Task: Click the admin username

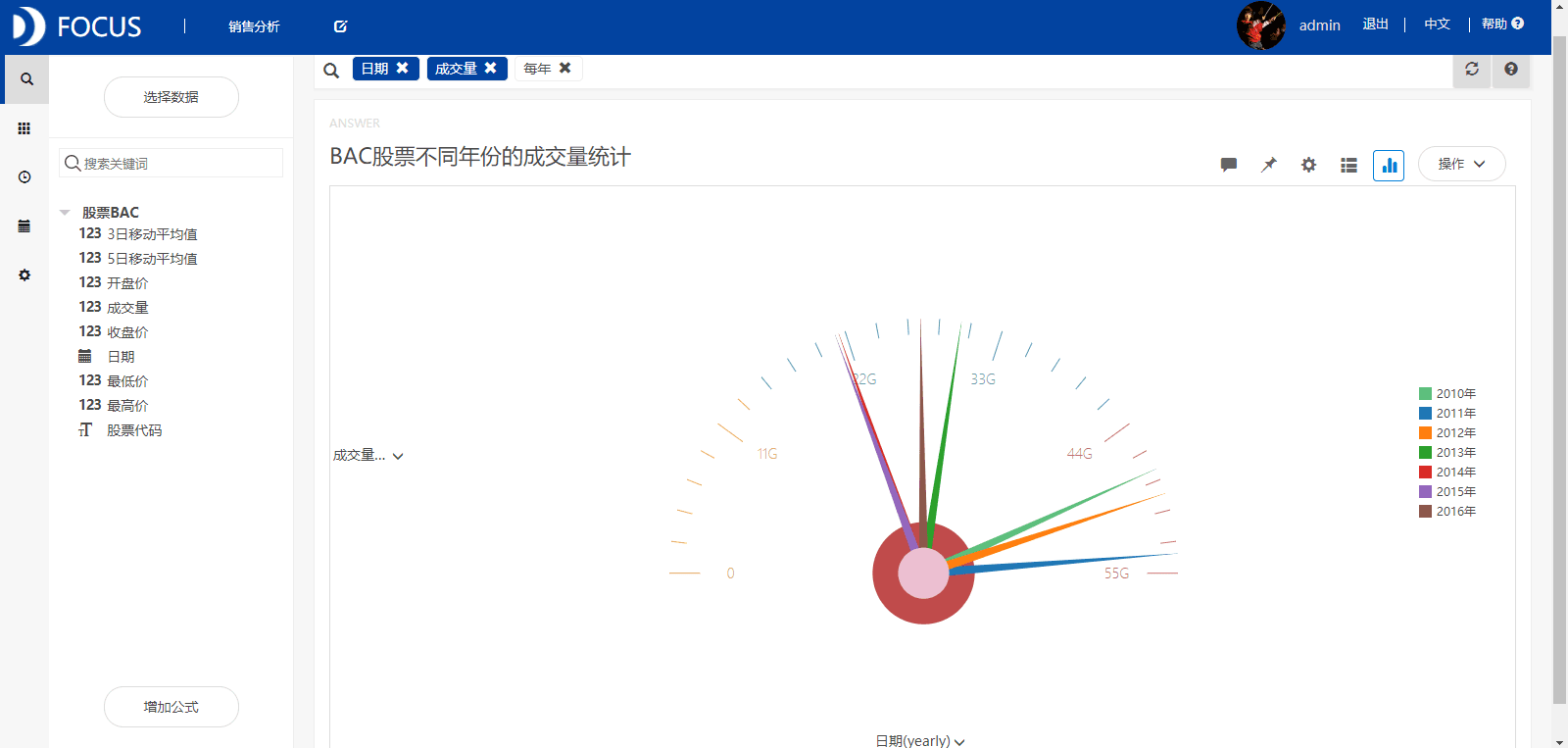Action: pyautogui.click(x=1319, y=25)
